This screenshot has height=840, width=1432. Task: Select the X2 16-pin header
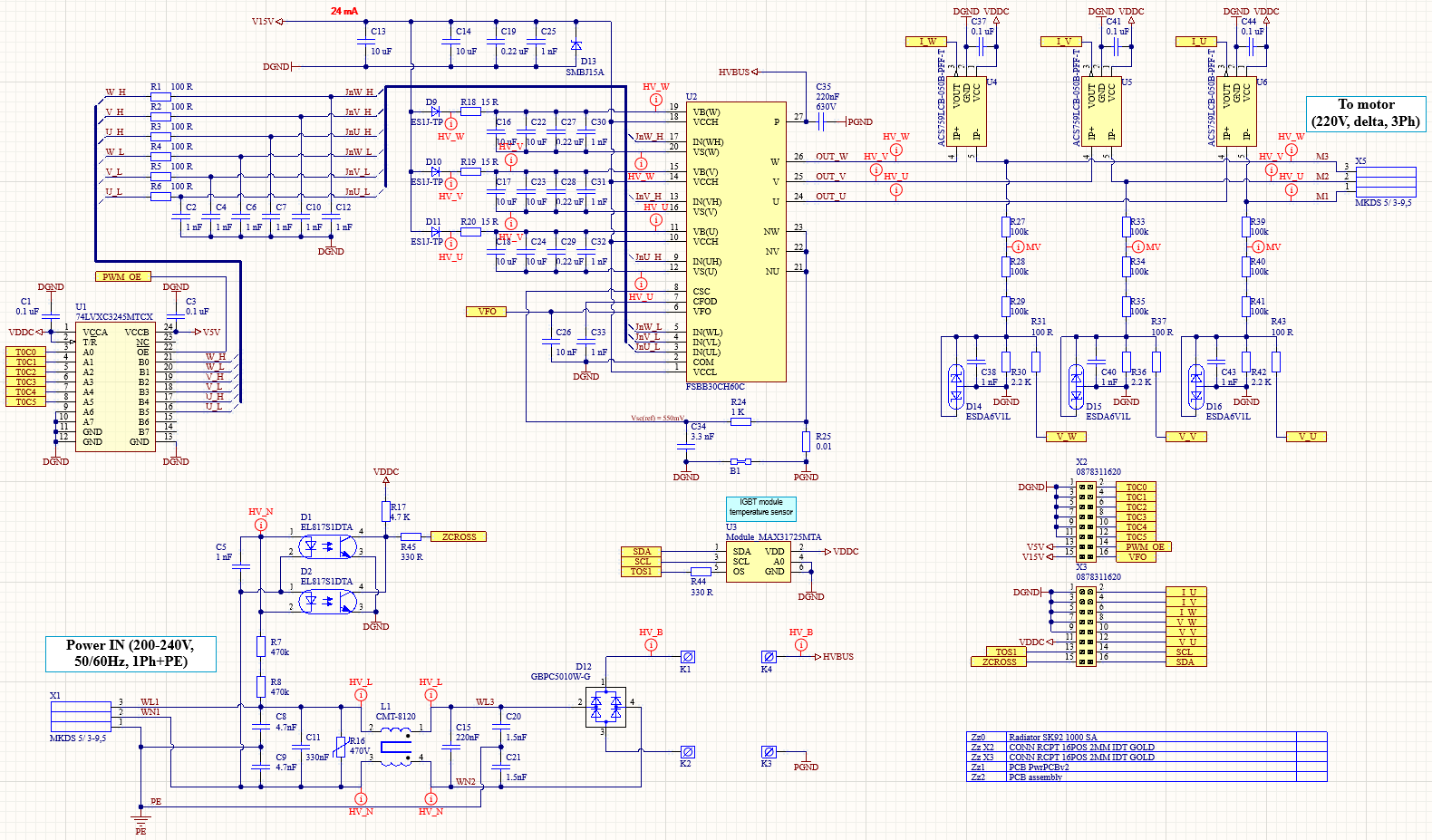pos(1086,522)
